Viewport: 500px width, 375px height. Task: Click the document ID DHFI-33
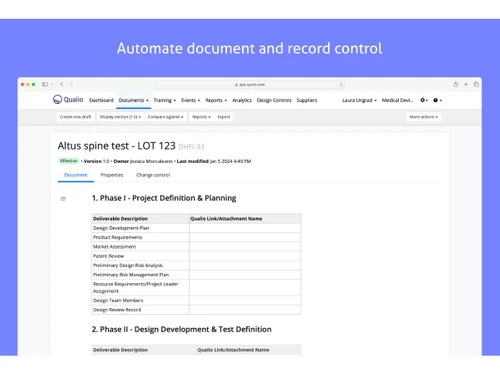[x=191, y=147]
